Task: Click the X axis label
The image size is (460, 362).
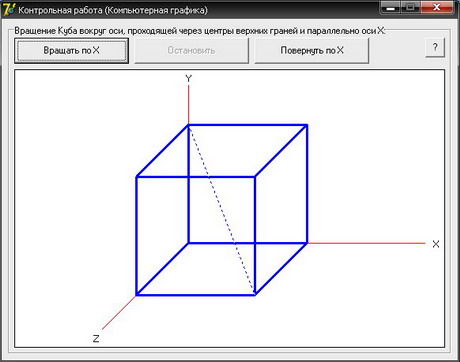Action: [x=436, y=244]
